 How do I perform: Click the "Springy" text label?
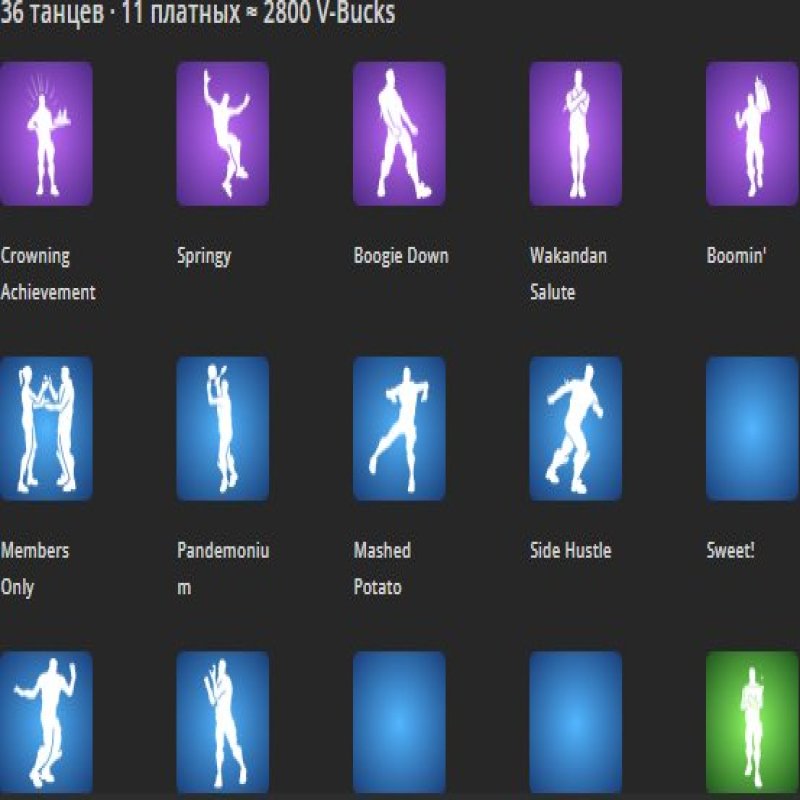click(x=204, y=256)
